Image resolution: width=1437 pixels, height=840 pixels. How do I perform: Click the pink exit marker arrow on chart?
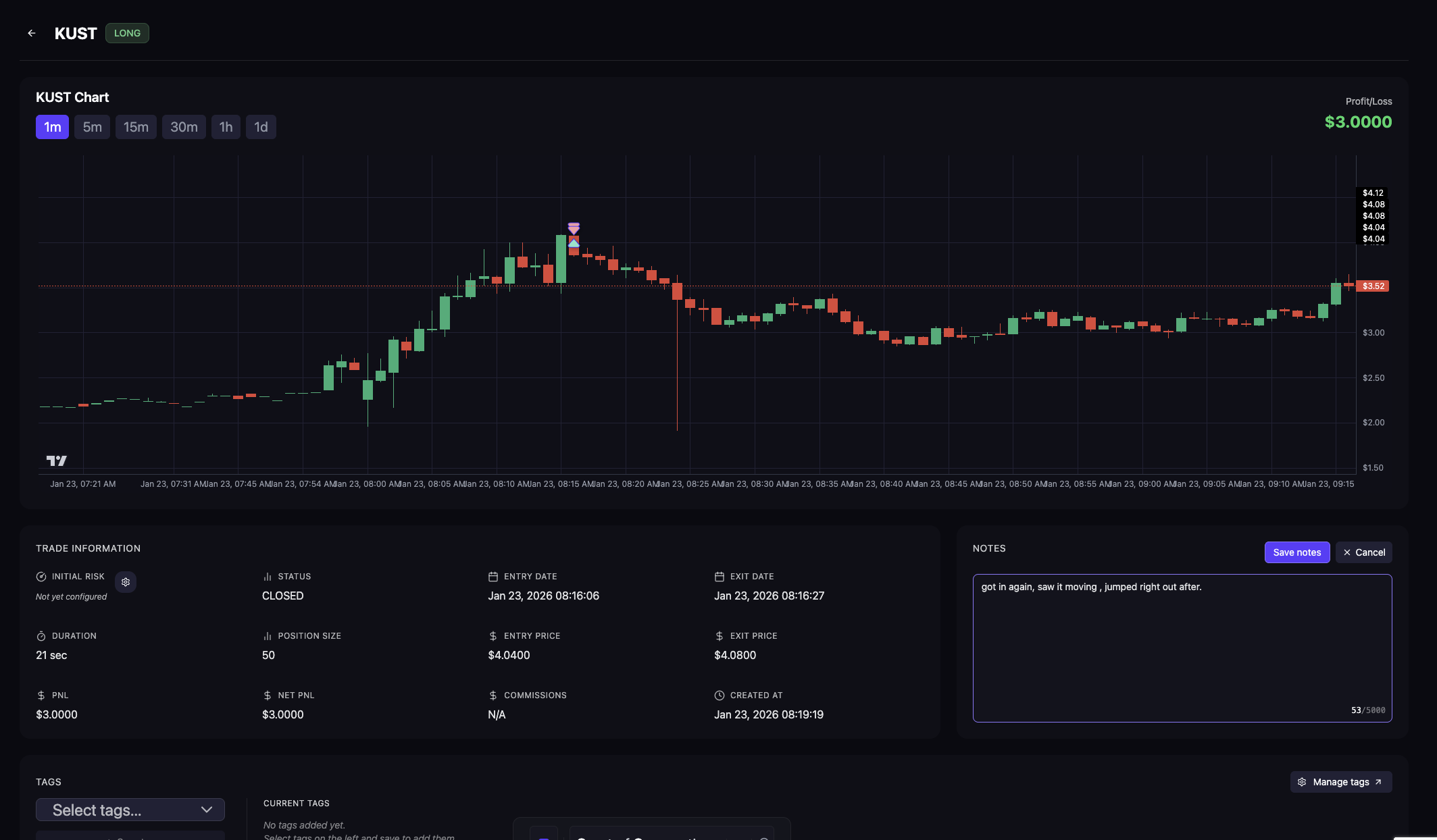click(574, 228)
